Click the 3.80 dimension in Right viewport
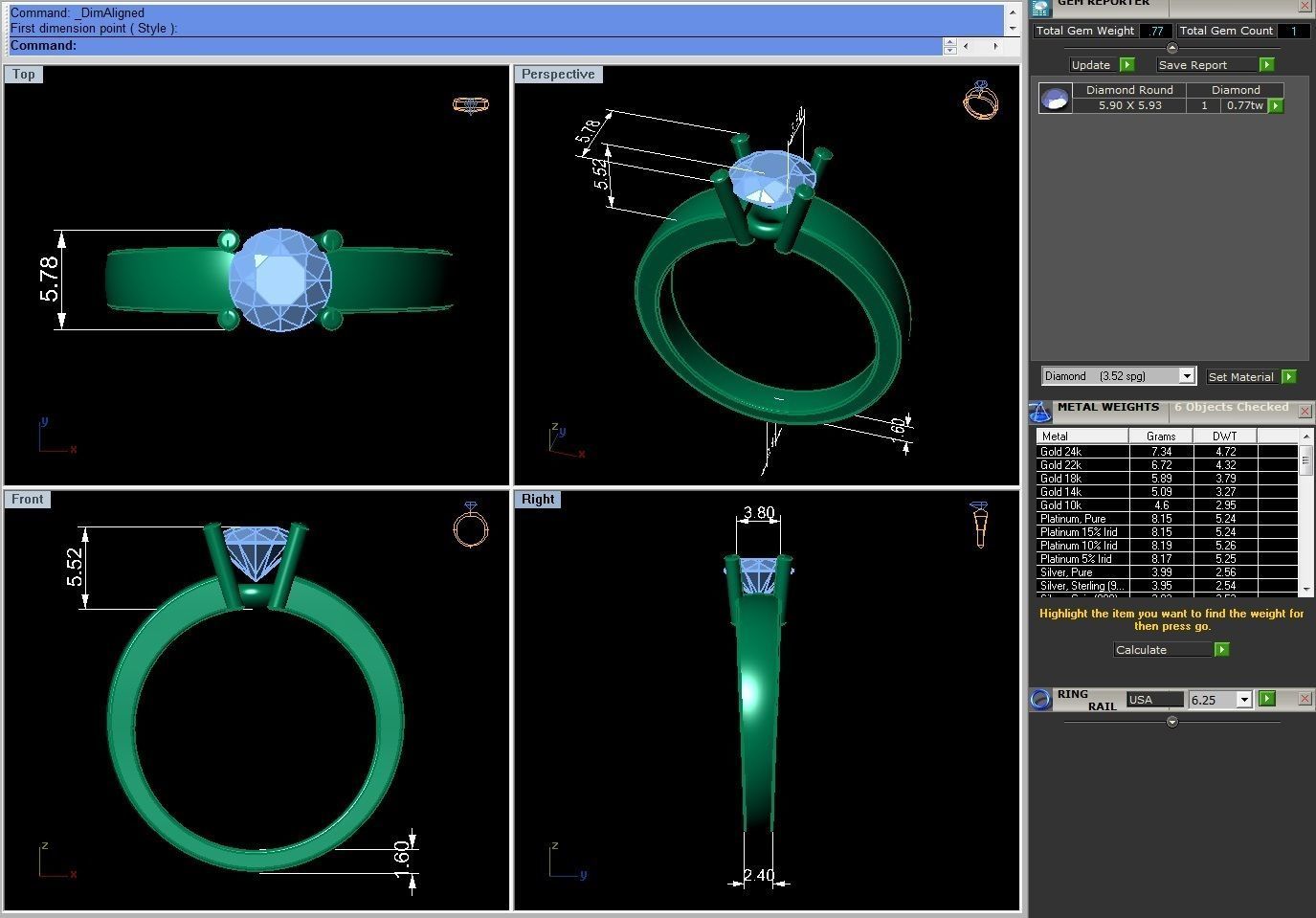The height and width of the screenshot is (918, 1316). click(x=759, y=512)
